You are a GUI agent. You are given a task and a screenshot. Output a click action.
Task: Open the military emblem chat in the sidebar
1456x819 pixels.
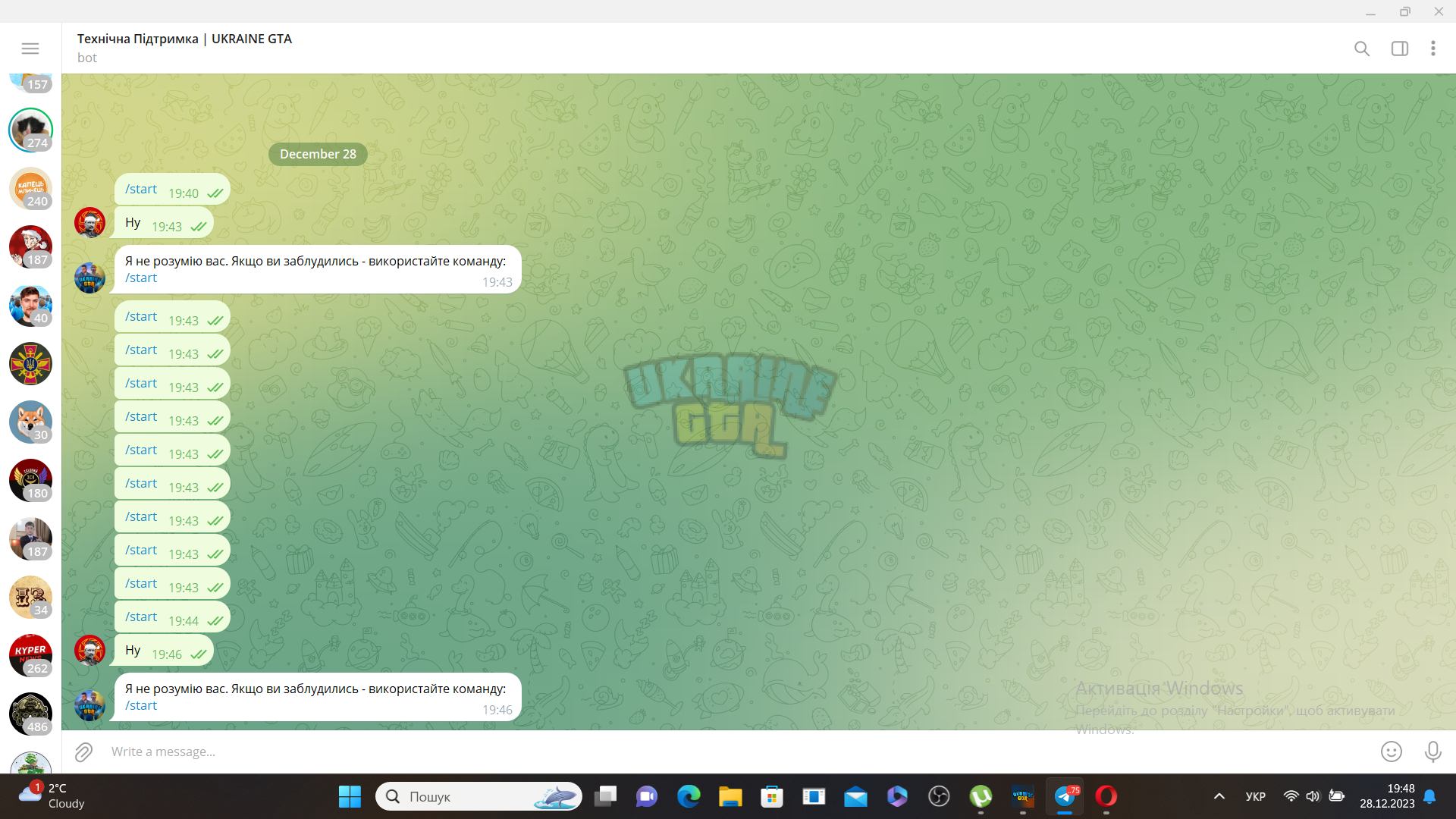(x=30, y=363)
